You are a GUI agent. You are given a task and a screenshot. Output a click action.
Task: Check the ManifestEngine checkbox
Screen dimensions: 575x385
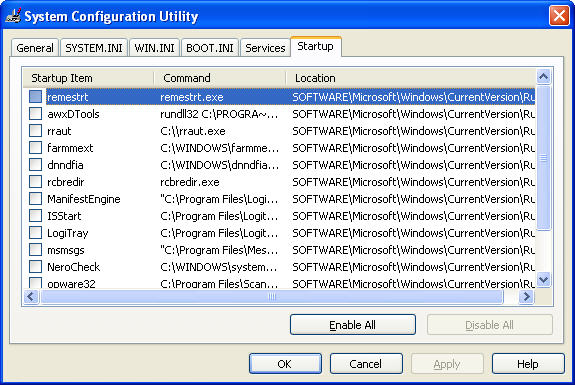36,199
